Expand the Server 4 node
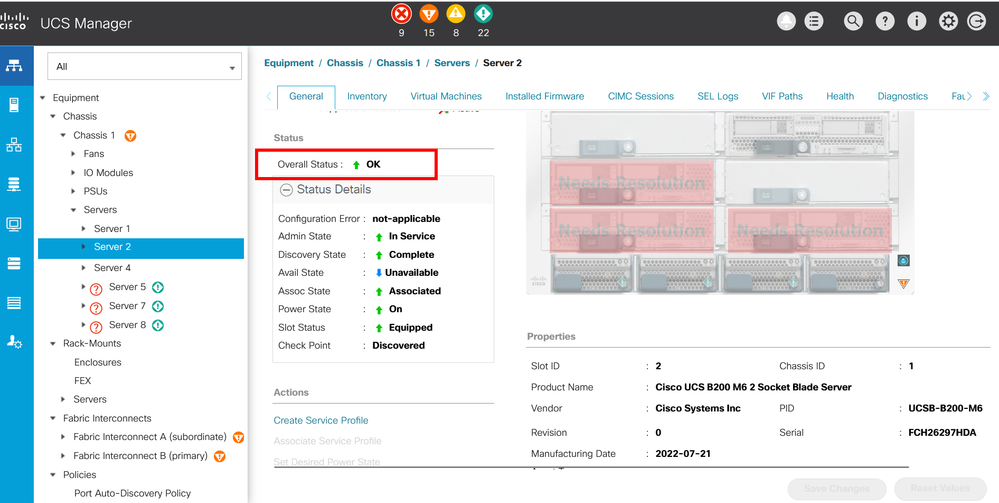 point(84,268)
